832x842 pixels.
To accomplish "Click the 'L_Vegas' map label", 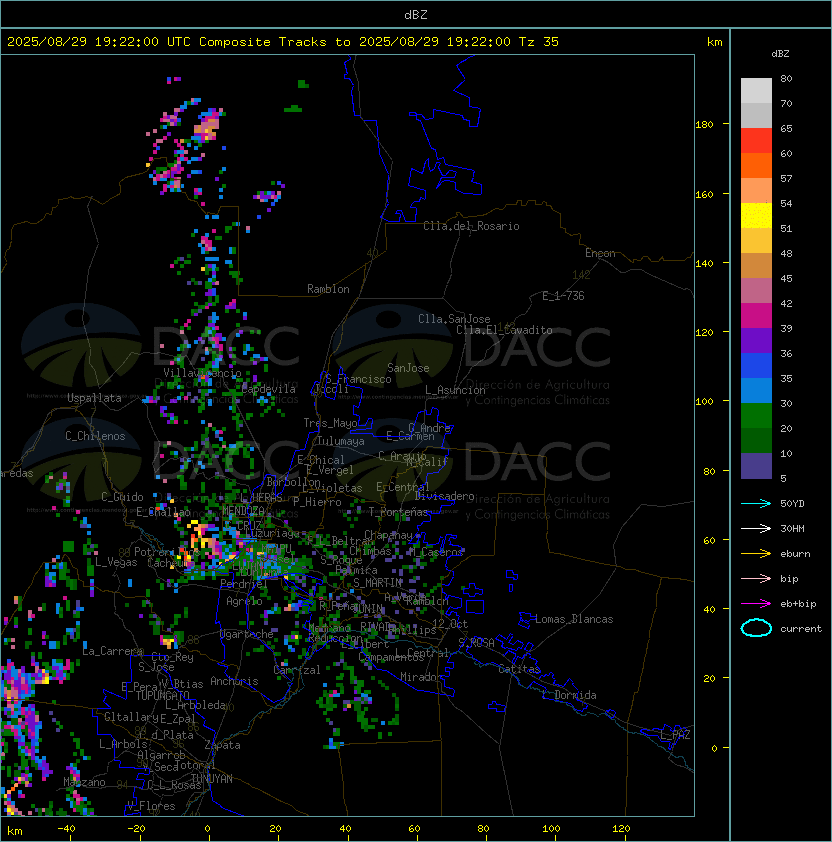I will [116, 562].
